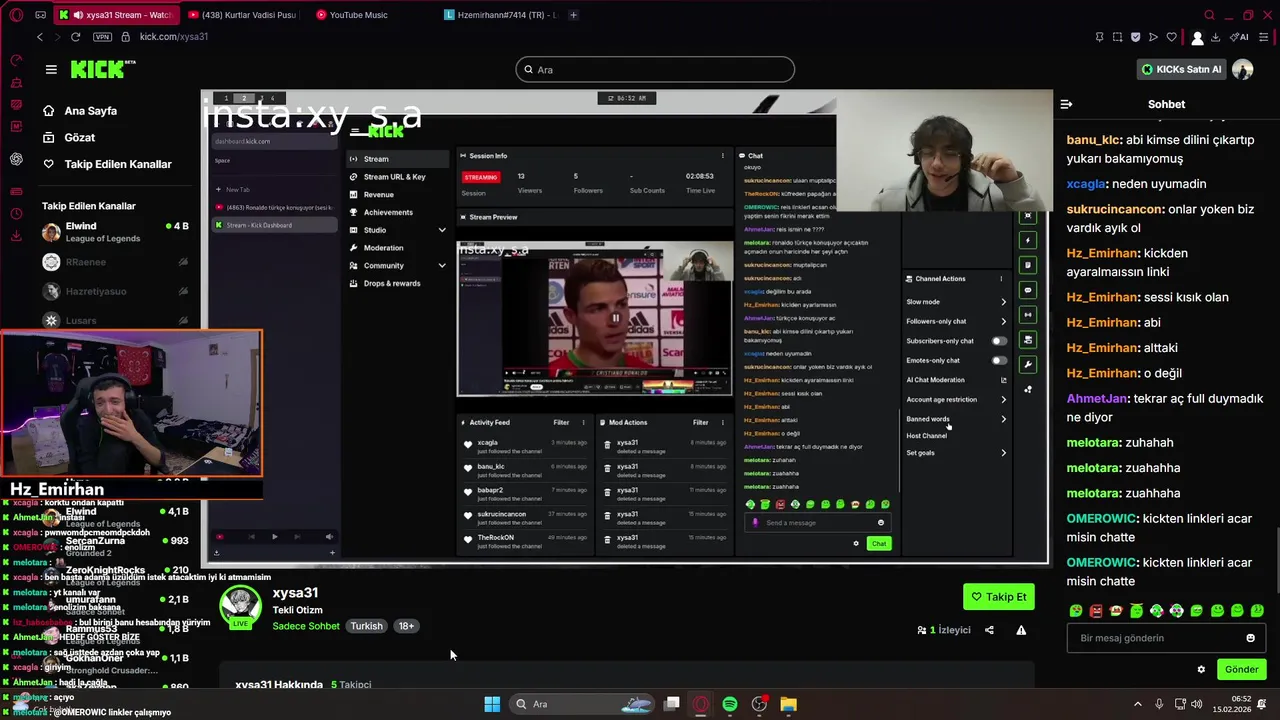Screen dimensions: 1280x720
Task: Reload the page in browser
Action: click(x=75, y=37)
